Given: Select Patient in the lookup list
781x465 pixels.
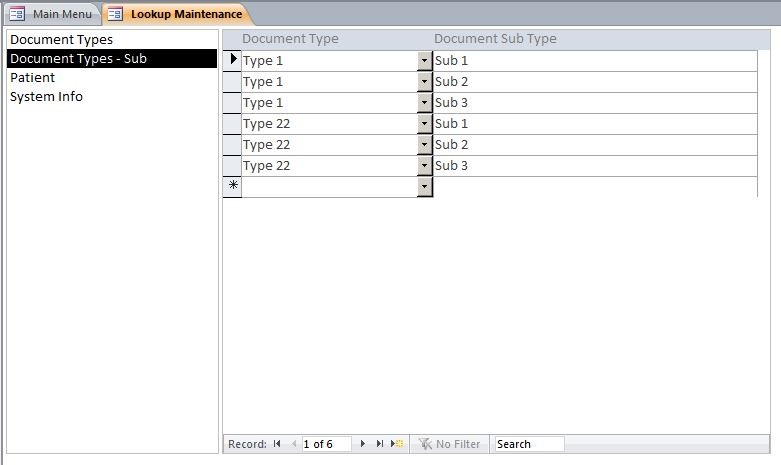Looking at the screenshot, I should tap(112, 78).
